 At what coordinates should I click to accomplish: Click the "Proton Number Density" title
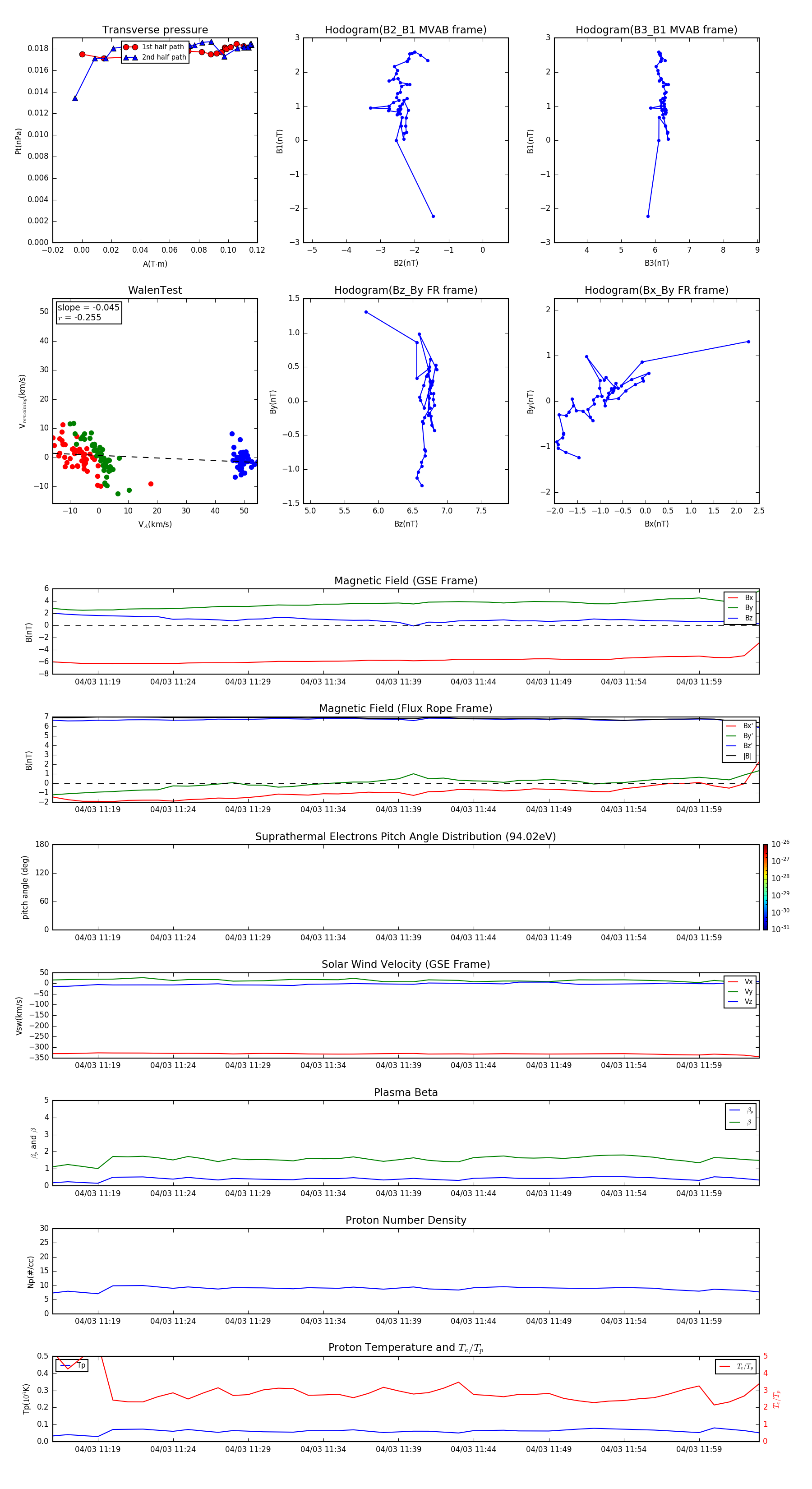pos(406,1220)
